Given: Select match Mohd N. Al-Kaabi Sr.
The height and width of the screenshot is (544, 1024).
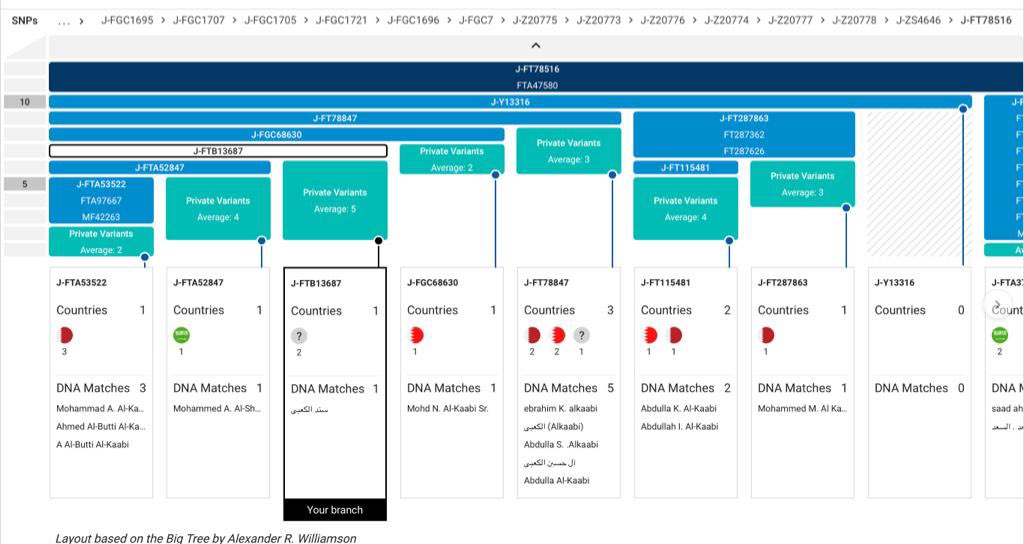Looking at the screenshot, I should click(x=447, y=409).
